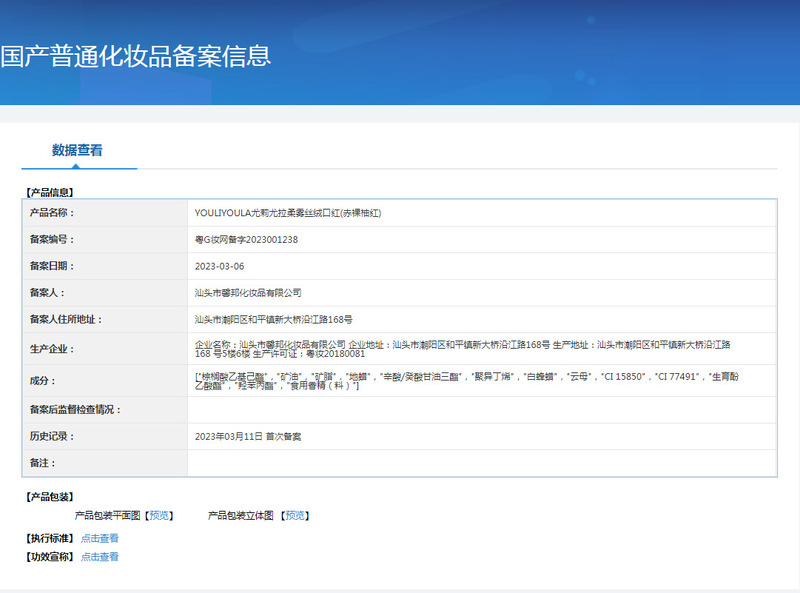Click the 备案日期 row label
Image resolution: width=800 pixels, height=593 pixels.
click(x=52, y=265)
